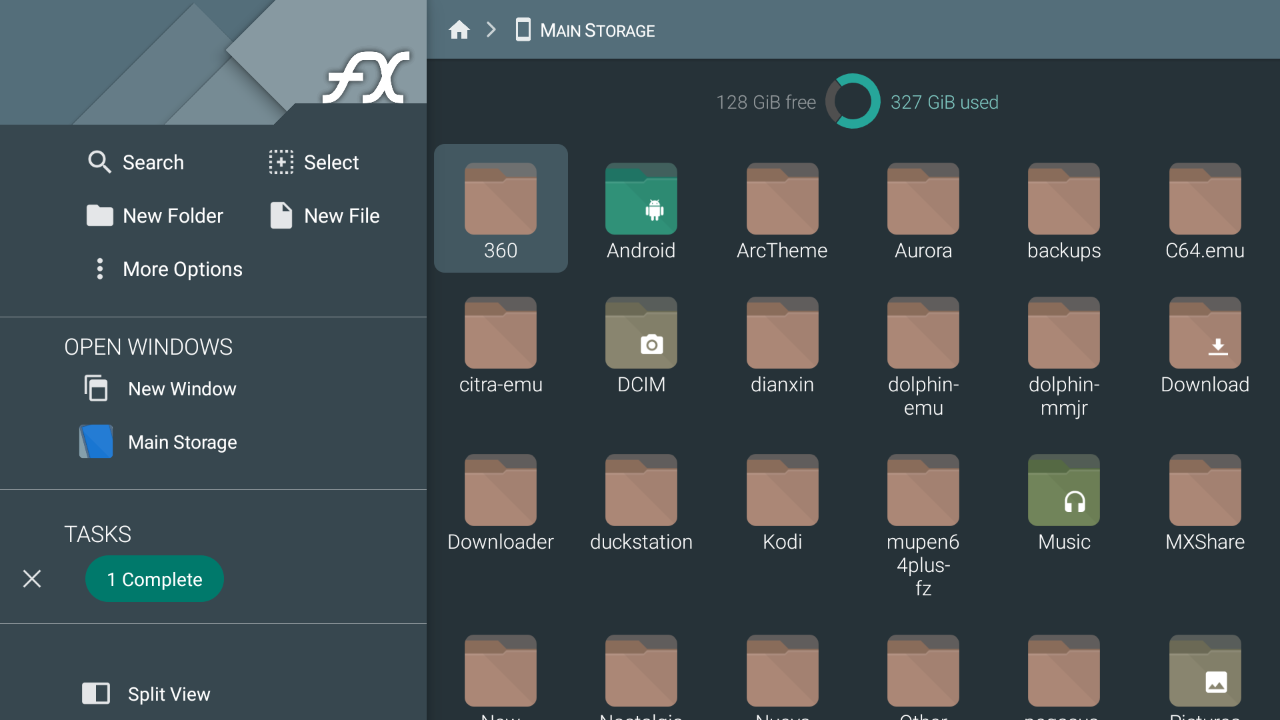Click the TASKS section heading
The width and height of the screenshot is (1280, 720).
(98, 534)
